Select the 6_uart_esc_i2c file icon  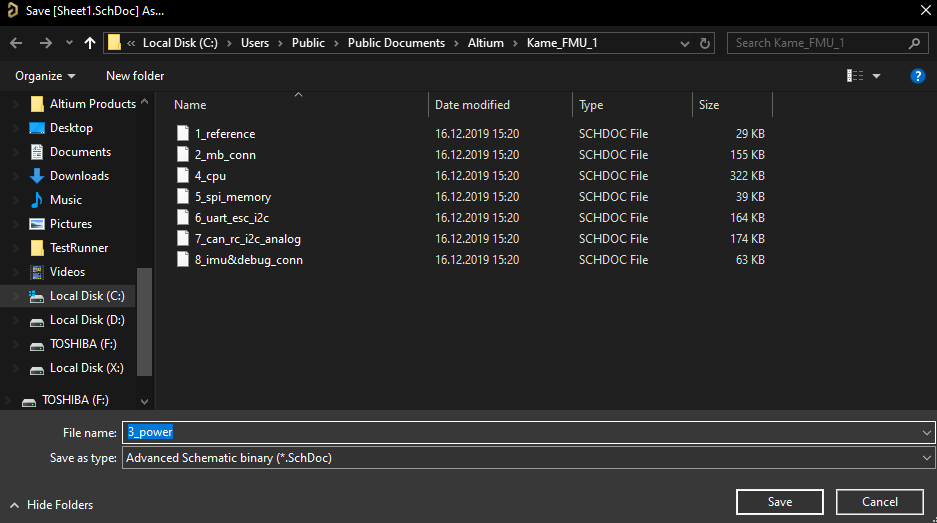point(183,218)
